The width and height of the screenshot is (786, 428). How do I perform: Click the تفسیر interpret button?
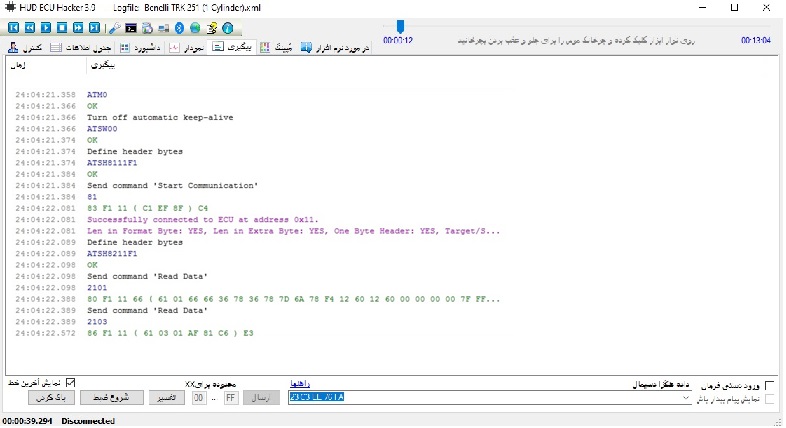coord(166,397)
